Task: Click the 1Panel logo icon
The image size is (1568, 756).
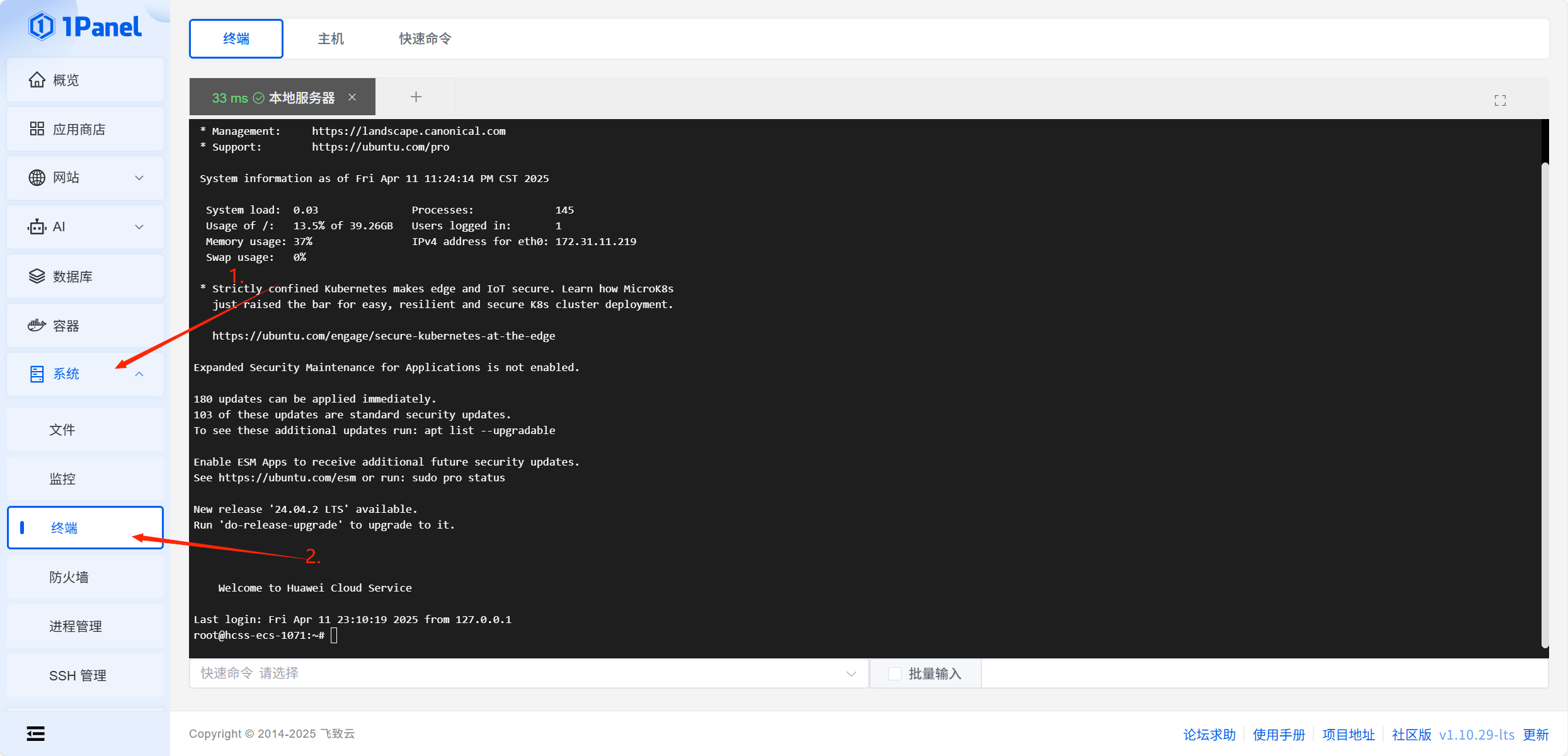Action: [42, 27]
